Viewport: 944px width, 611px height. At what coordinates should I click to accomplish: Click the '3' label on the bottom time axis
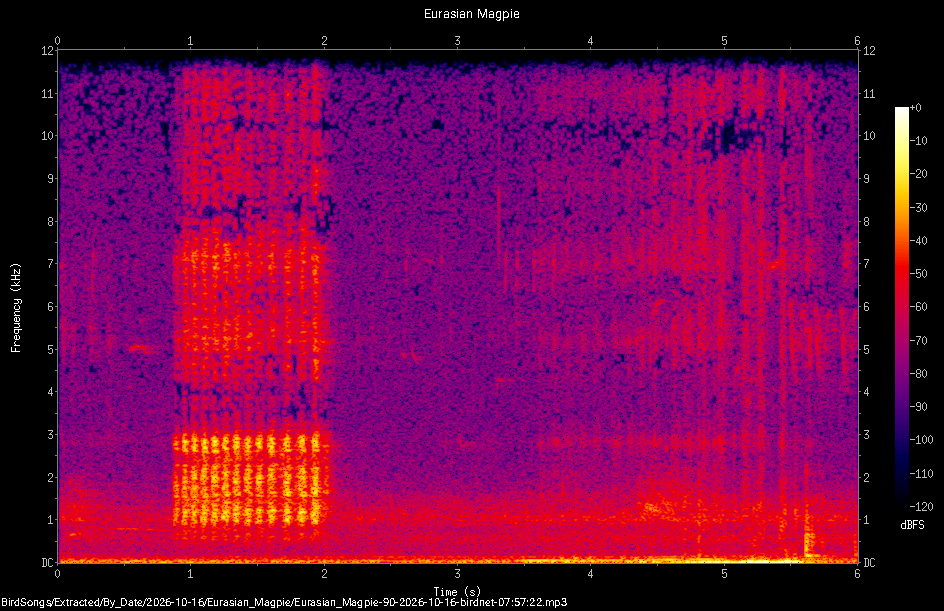(458, 574)
